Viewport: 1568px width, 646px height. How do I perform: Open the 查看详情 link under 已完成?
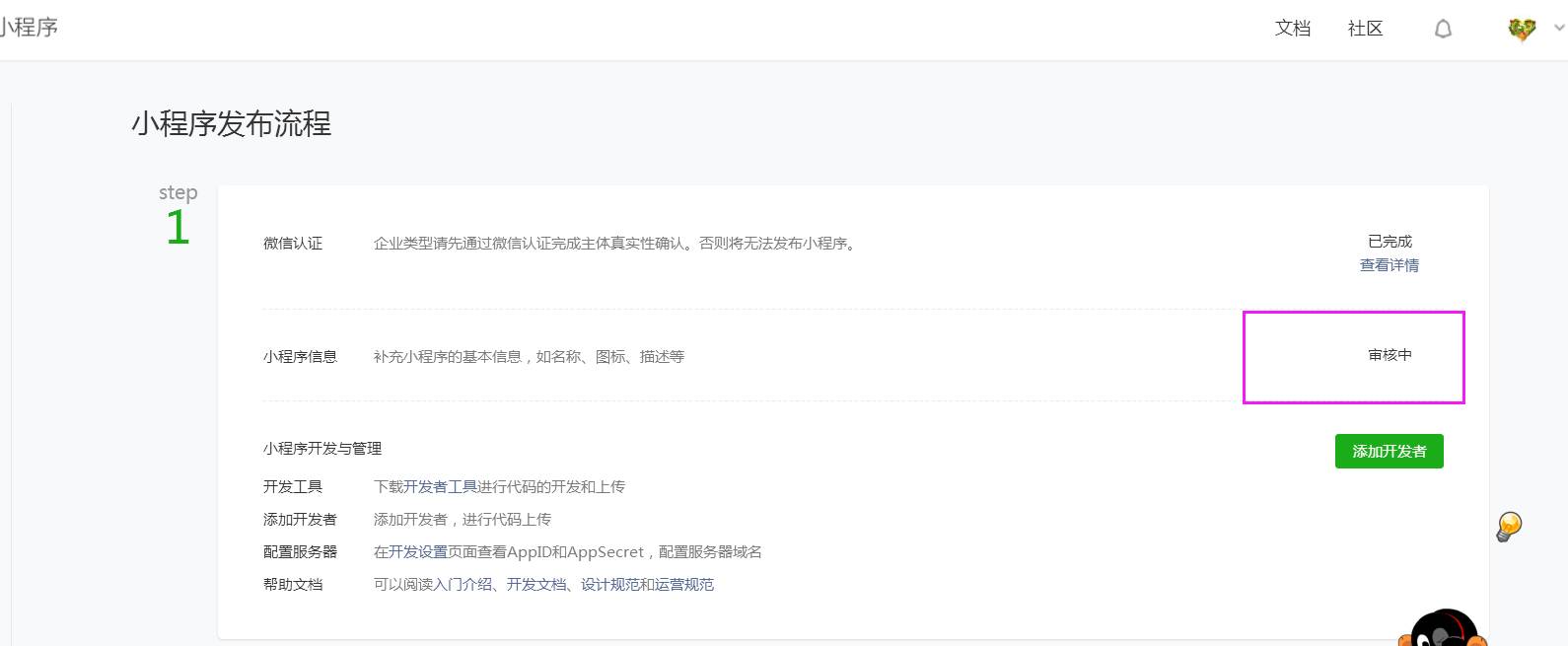pyautogui.click(x=1390, y=265)
